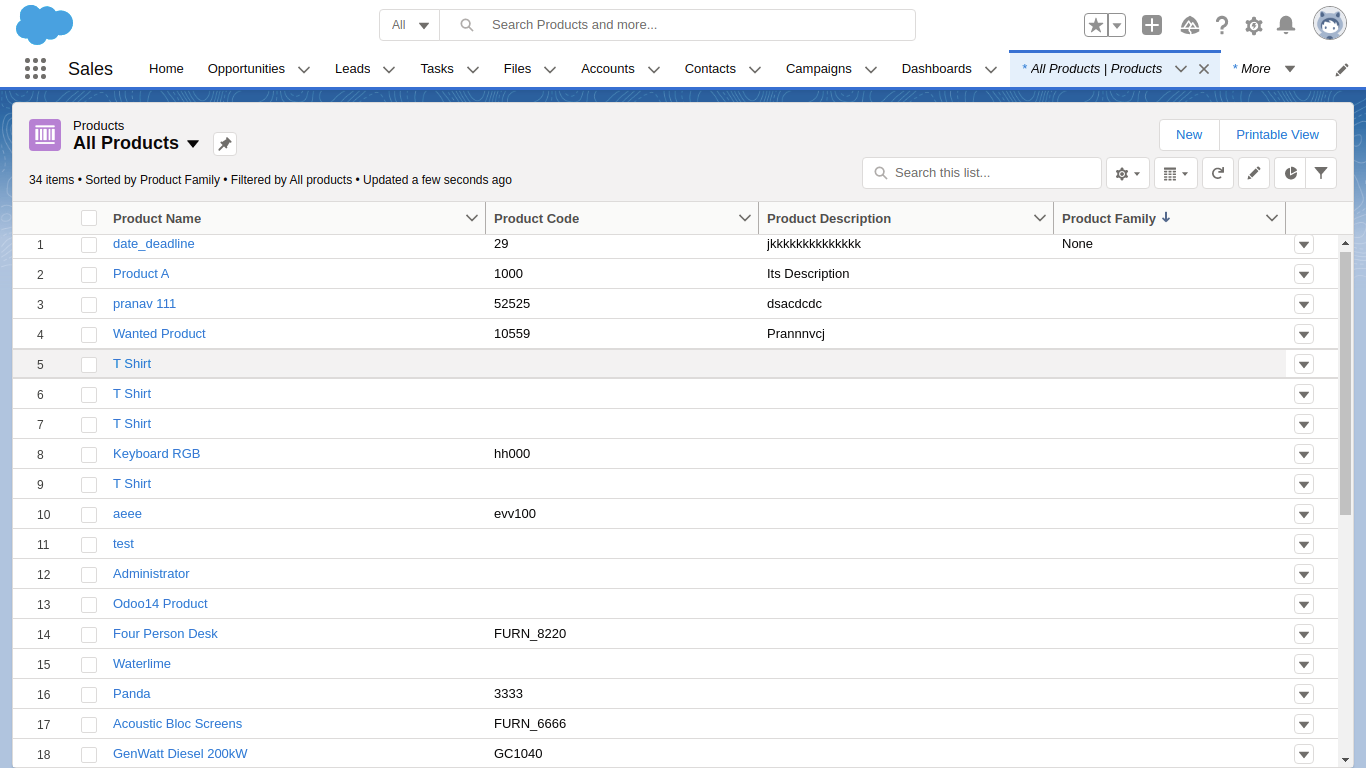Tick the select-all checkbox in header
This screenshot has width=1366, height=768.
(89, 218)
